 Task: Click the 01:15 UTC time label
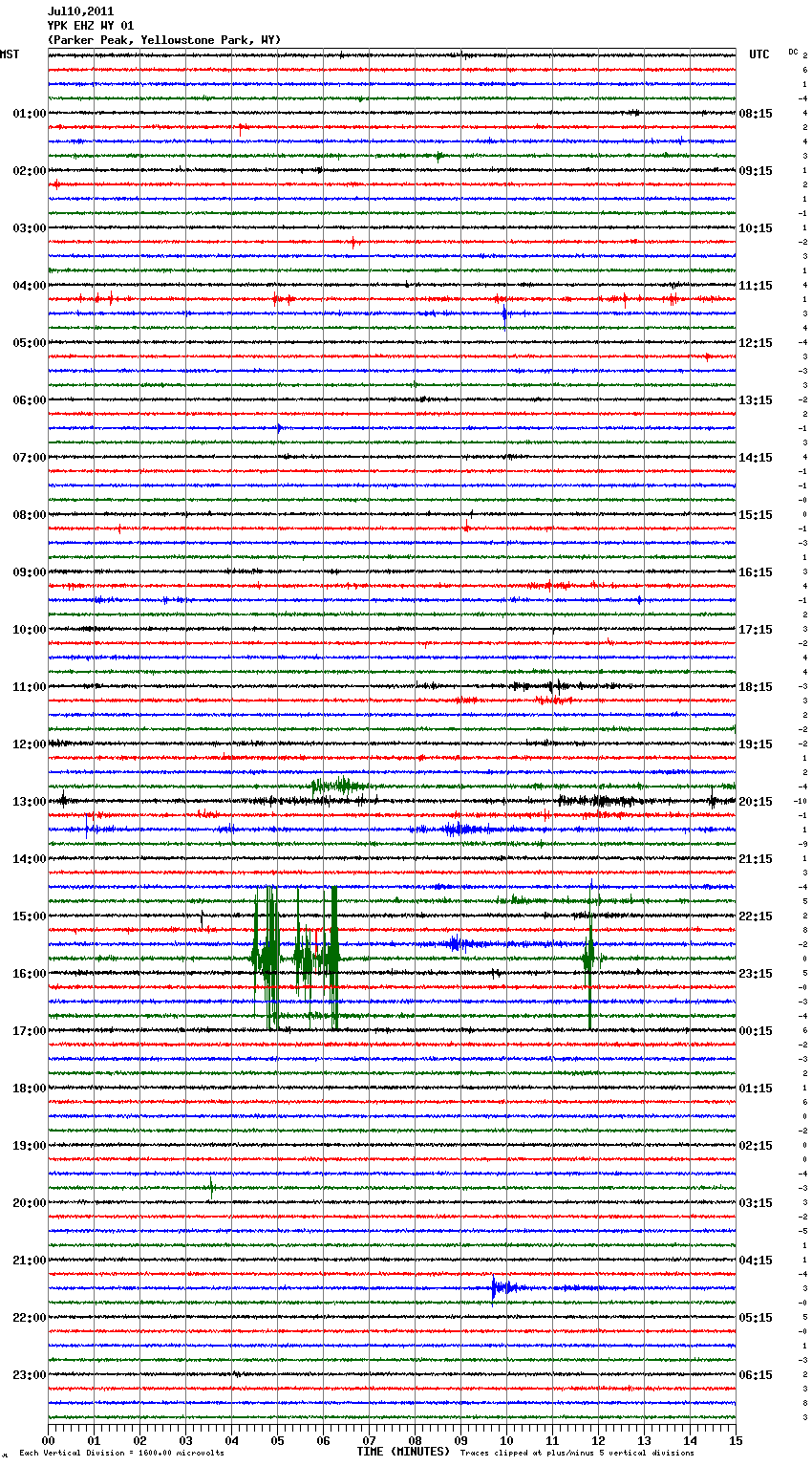(756, 1089)
